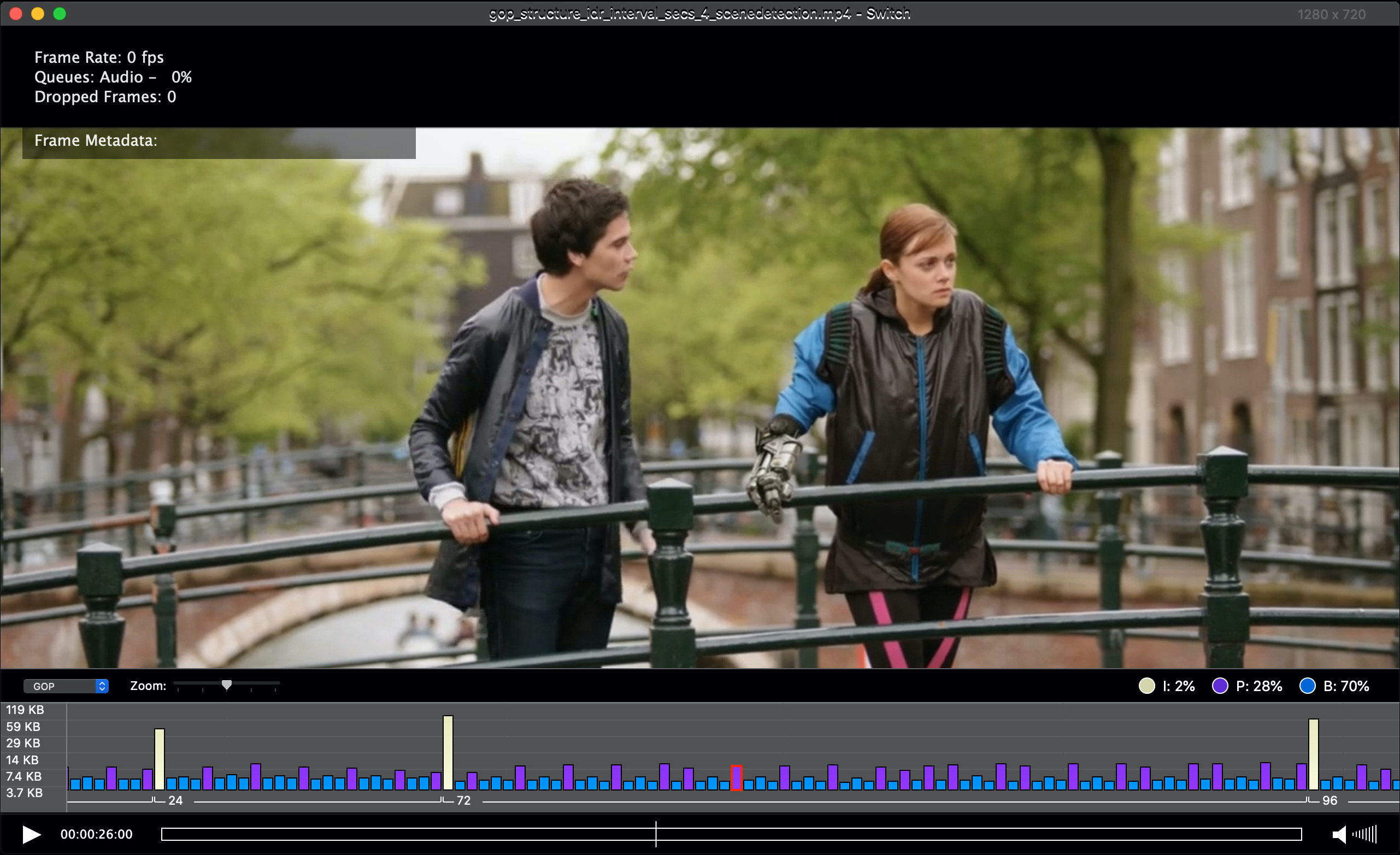This screenshot has height=855, width=1400.
Task: Click the '72' GOP frame number label
Action: point(463,800)
